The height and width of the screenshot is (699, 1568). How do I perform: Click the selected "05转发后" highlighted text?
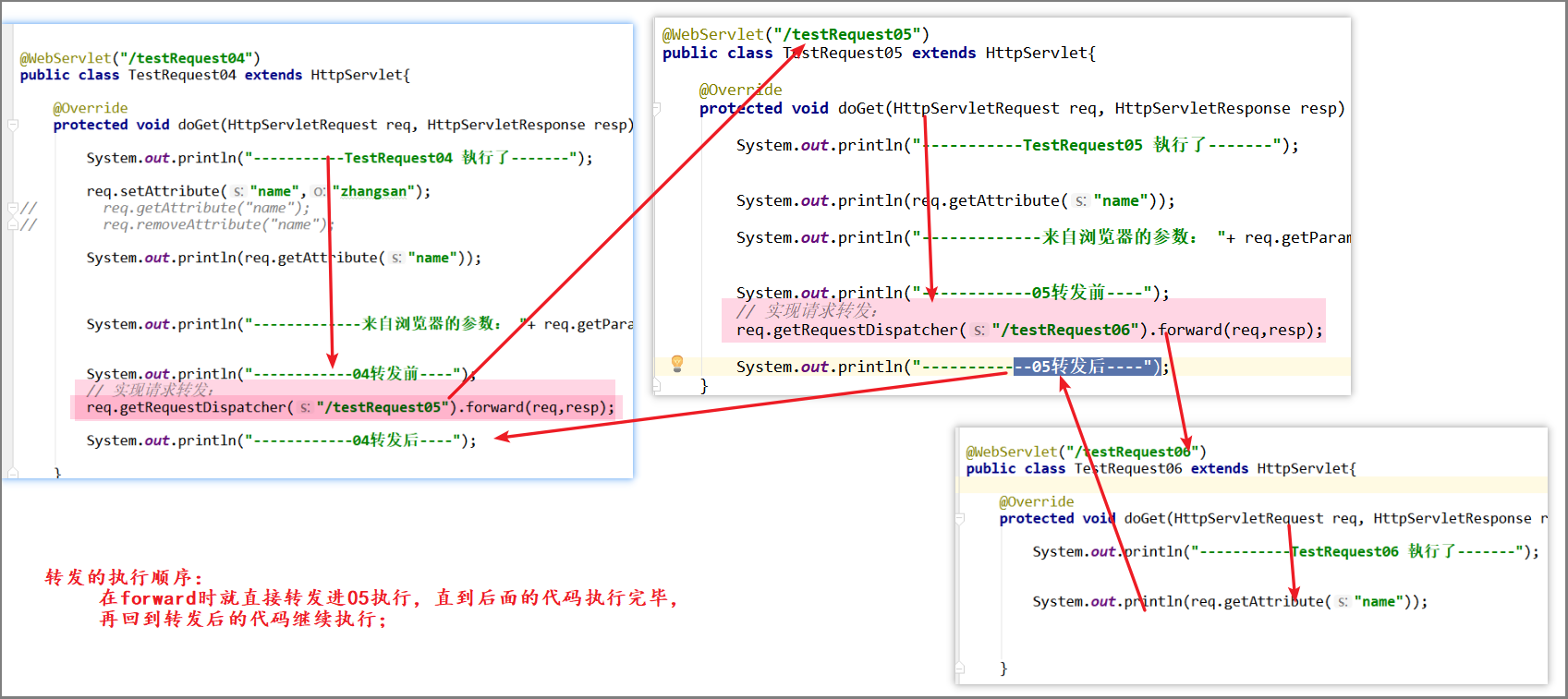1086,367
